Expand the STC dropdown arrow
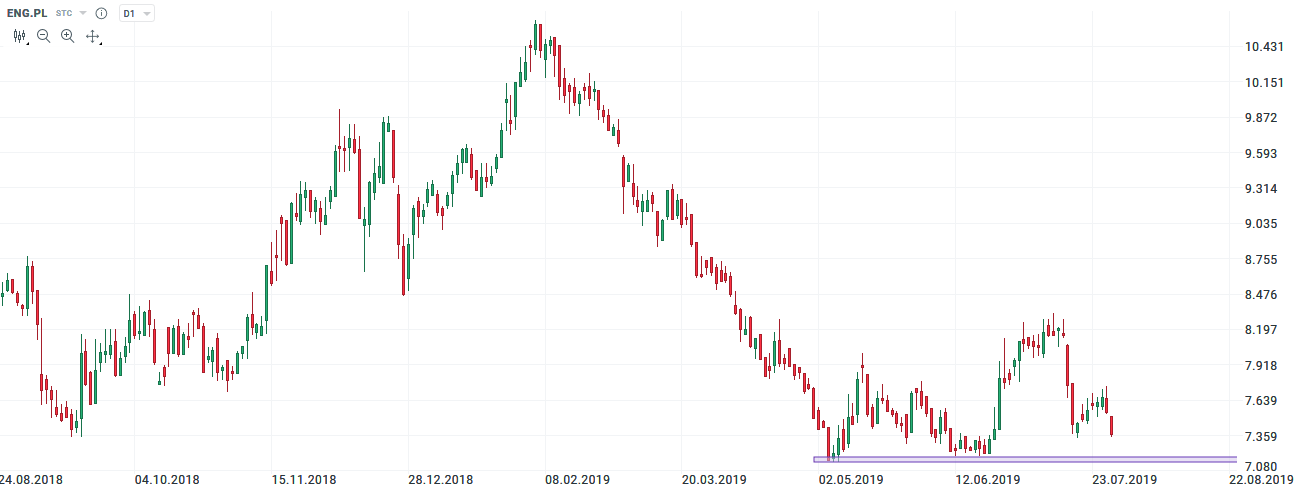Image resolution: width=1298 pixels, height=495 pixels. [83, 14]
